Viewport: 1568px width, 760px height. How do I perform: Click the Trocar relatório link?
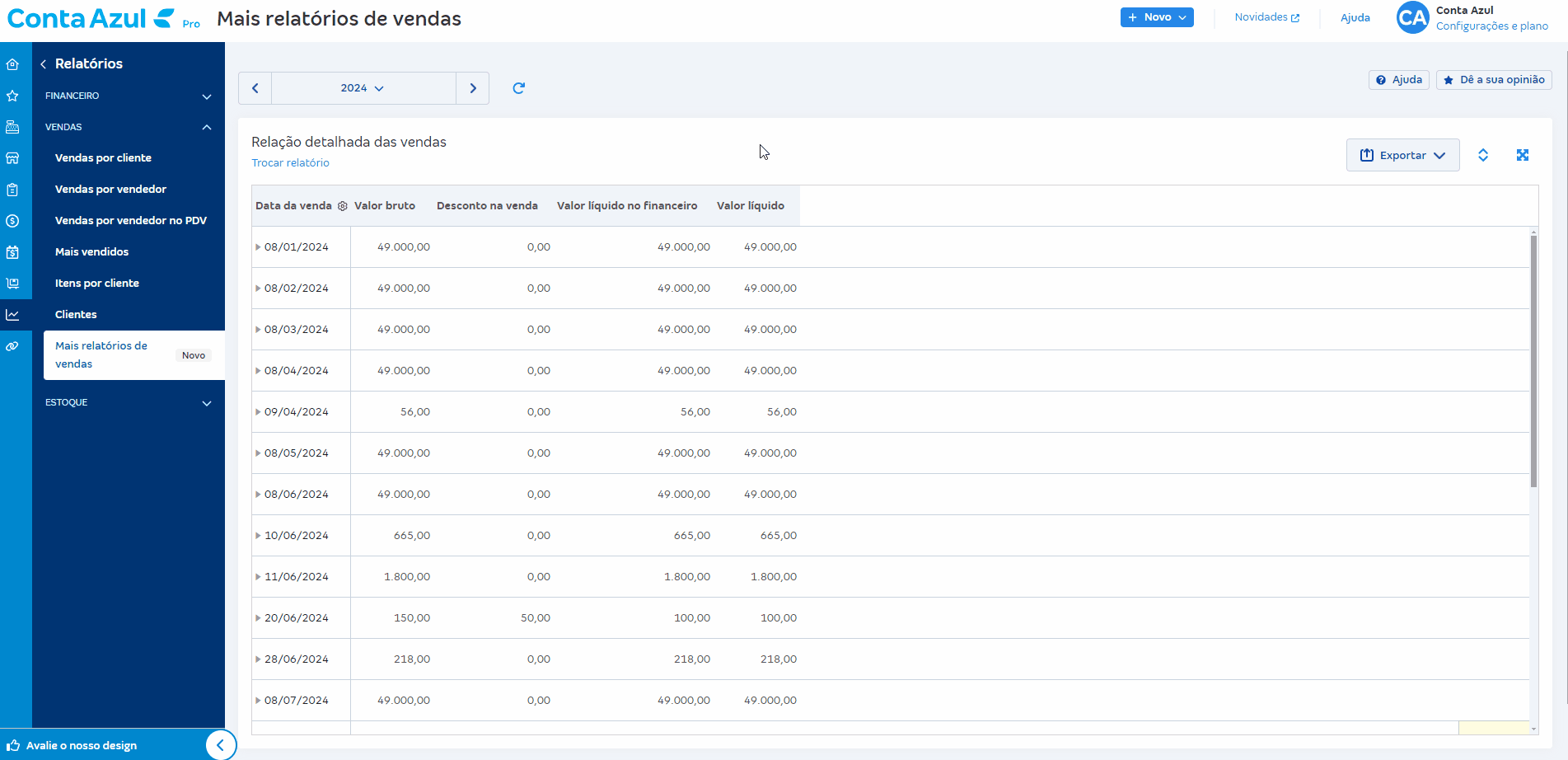click(x=290, y=163)
